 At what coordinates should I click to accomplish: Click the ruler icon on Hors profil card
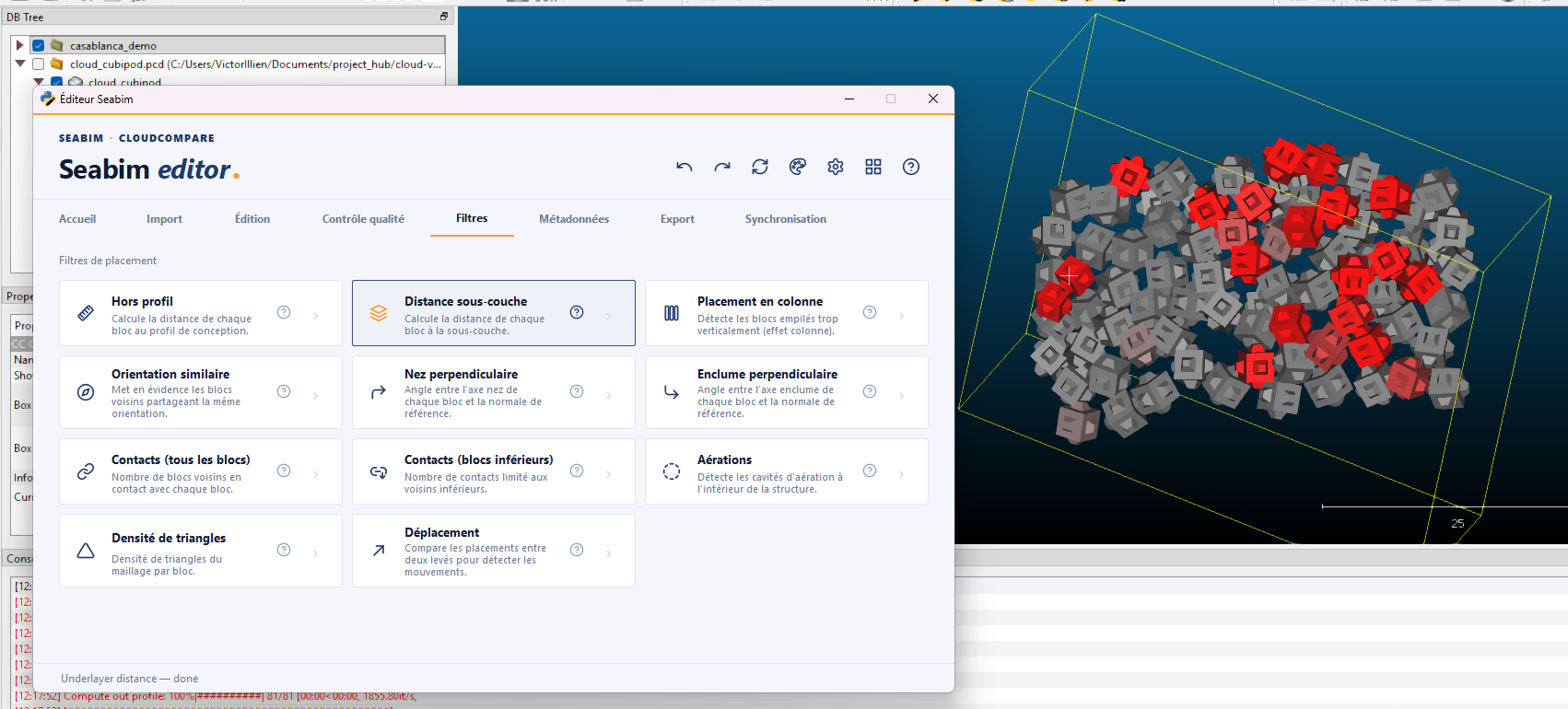point(86,313)
